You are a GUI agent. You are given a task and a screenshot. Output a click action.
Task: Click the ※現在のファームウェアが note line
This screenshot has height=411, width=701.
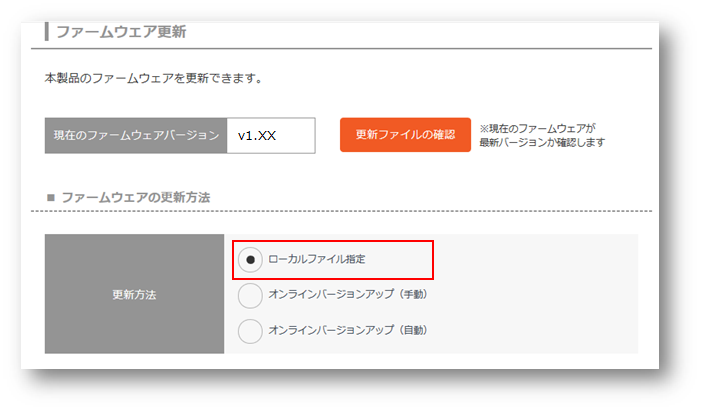click(537, 128)
